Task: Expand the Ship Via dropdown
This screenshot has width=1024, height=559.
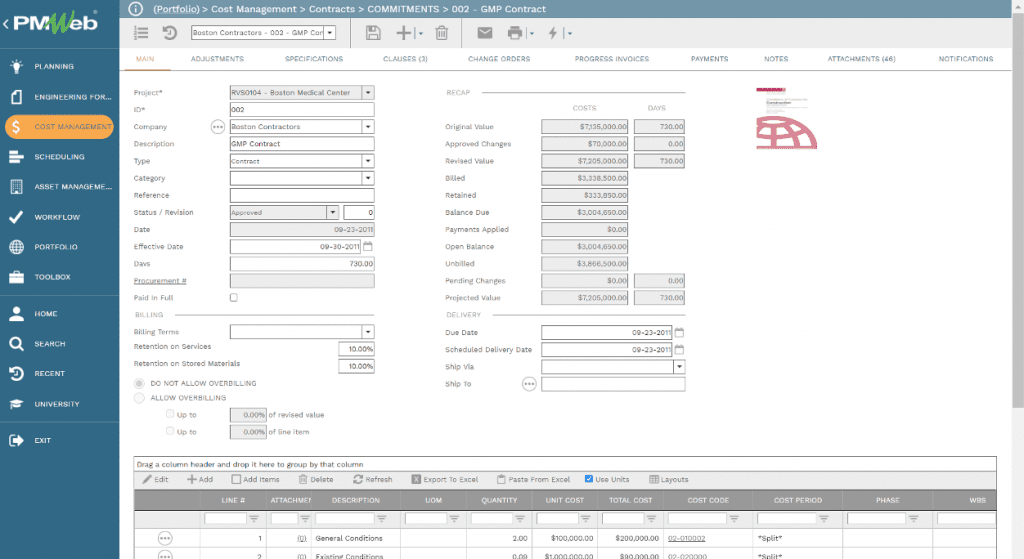Action: pos(679,366)
